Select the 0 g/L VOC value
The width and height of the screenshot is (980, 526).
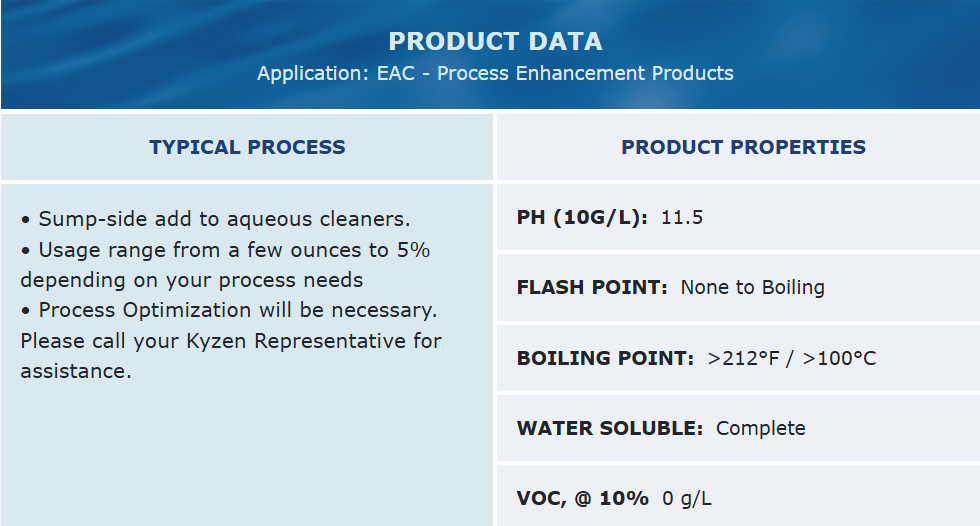coord(686,498)
